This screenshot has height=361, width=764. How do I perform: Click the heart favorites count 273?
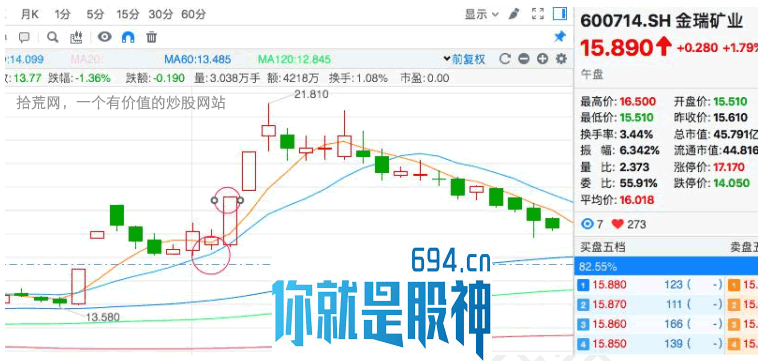coord(629,224)
